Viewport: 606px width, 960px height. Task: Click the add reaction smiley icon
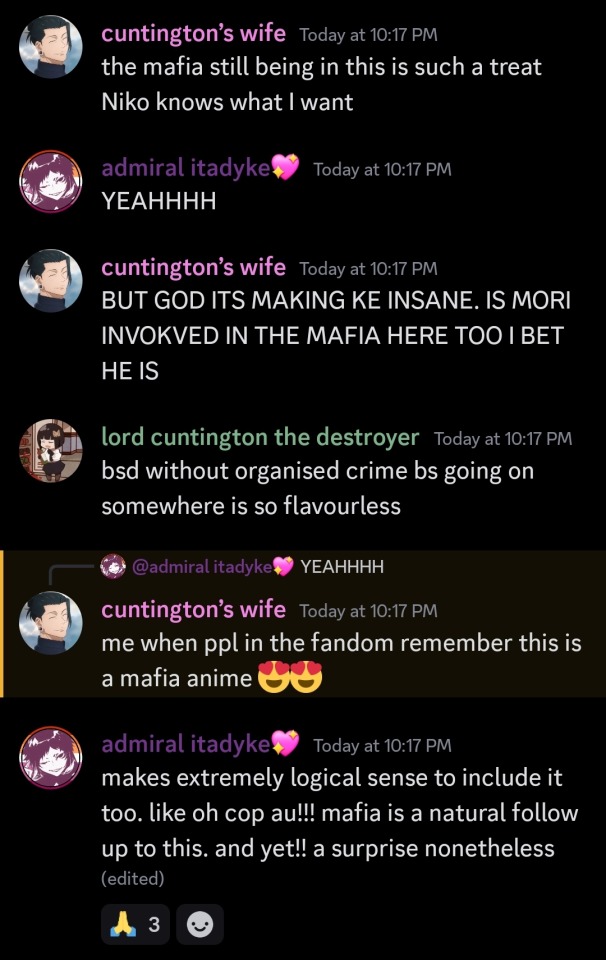(200, 924)
